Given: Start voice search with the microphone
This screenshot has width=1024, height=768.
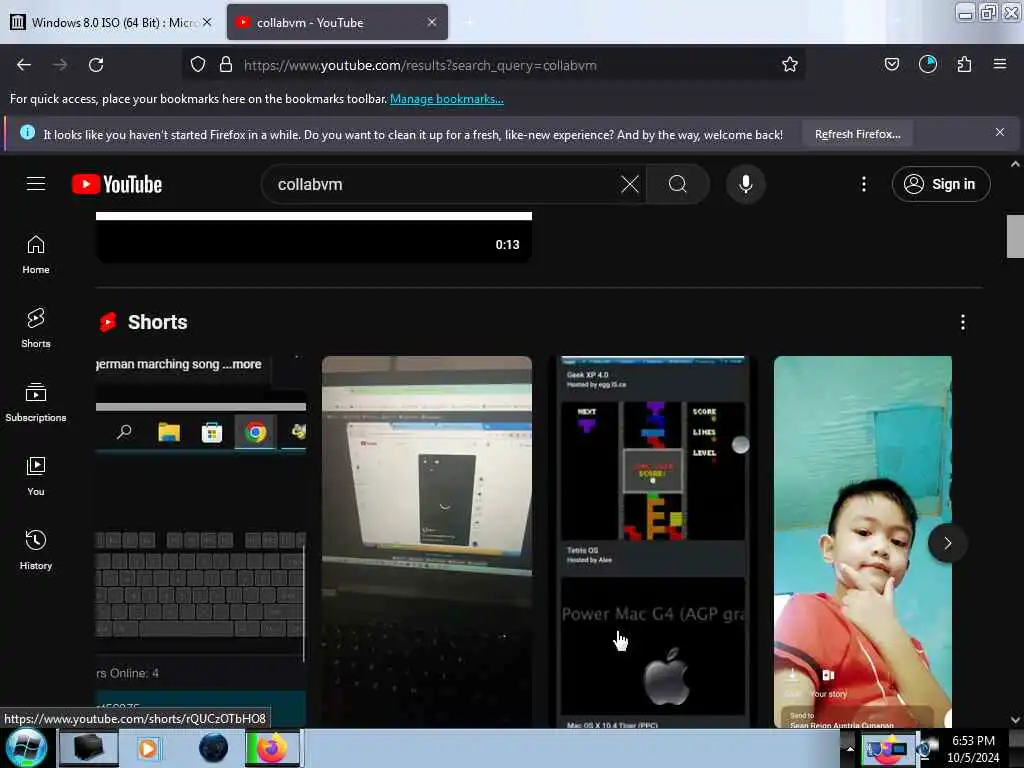Looking at the screenshot, I should [x=745, y=184].
